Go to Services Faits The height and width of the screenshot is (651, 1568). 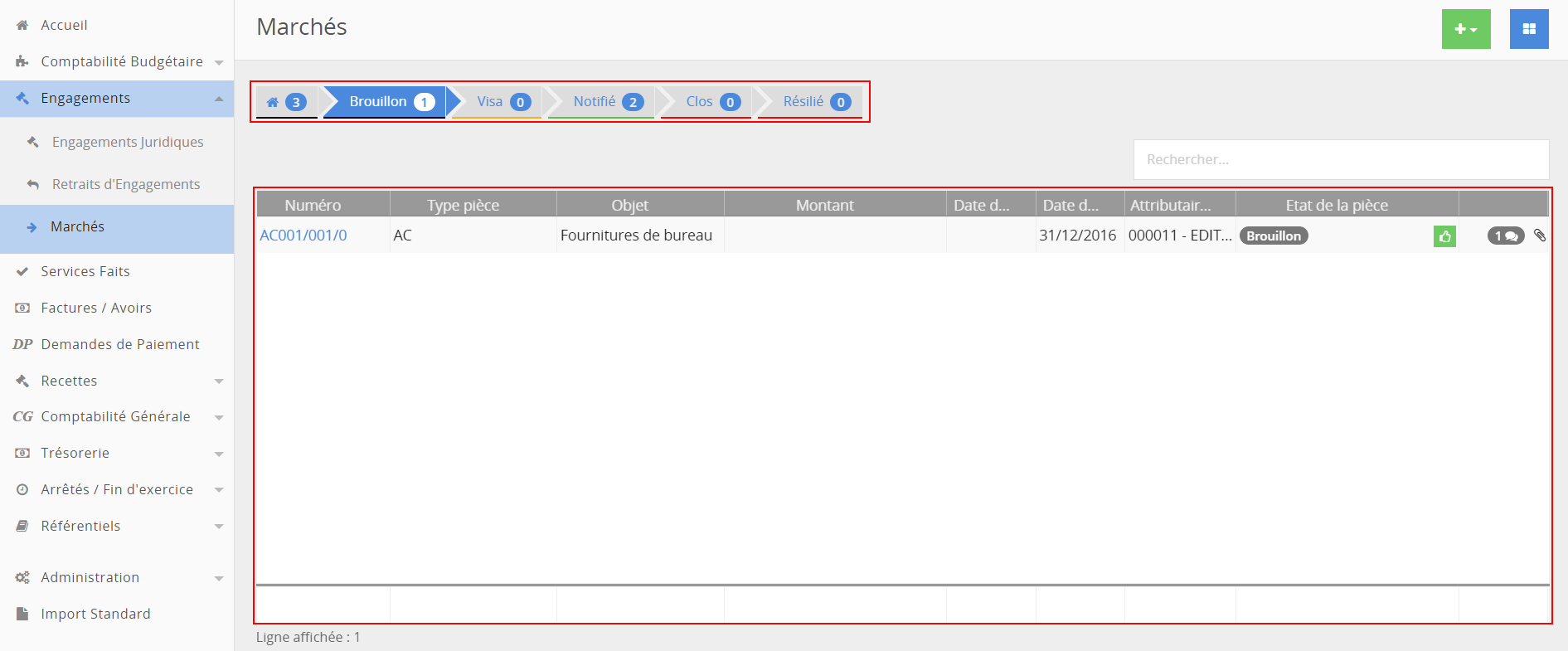(85, 271)
